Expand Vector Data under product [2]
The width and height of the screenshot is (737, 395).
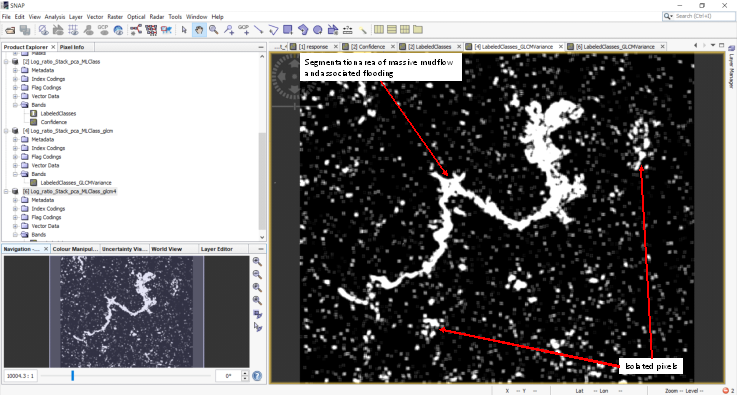(x=16, y=96)
